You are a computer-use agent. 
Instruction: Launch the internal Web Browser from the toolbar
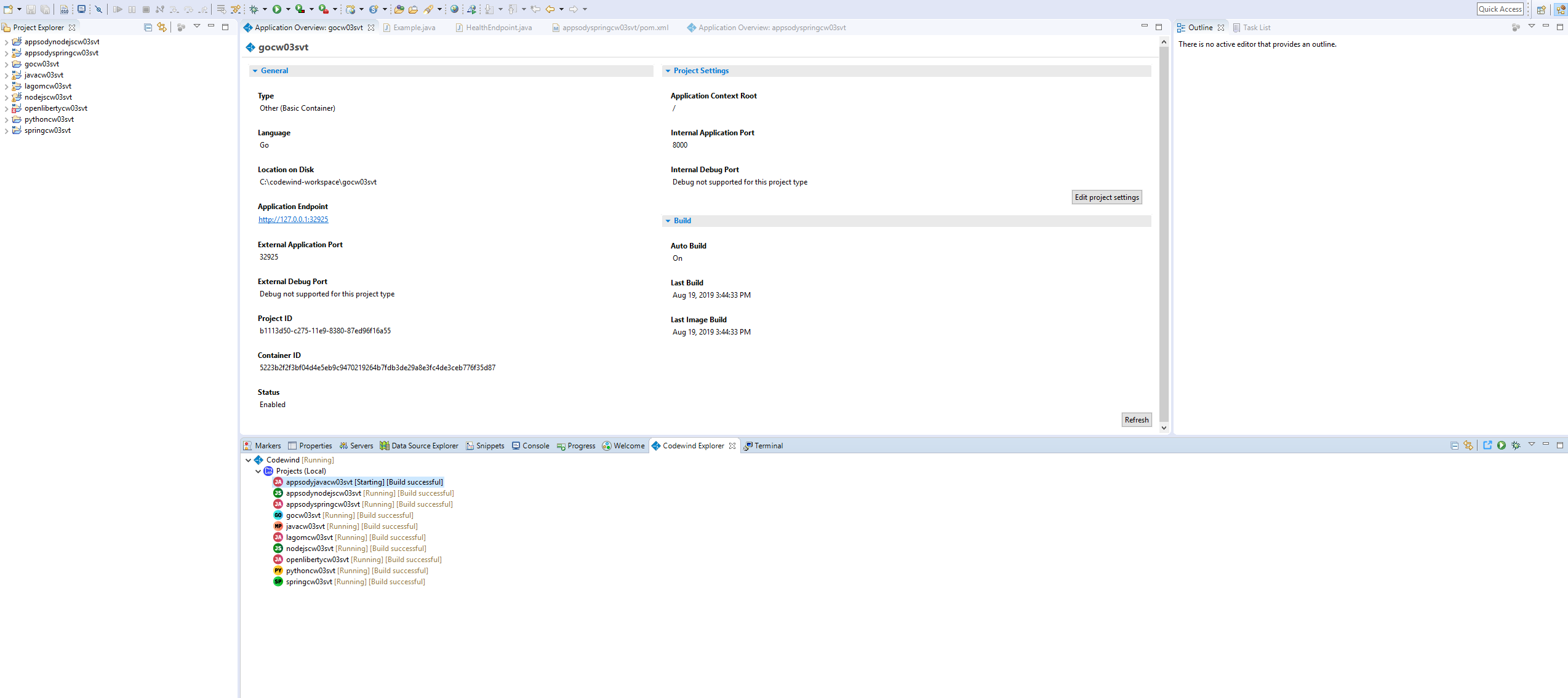[x=454, y=9]
